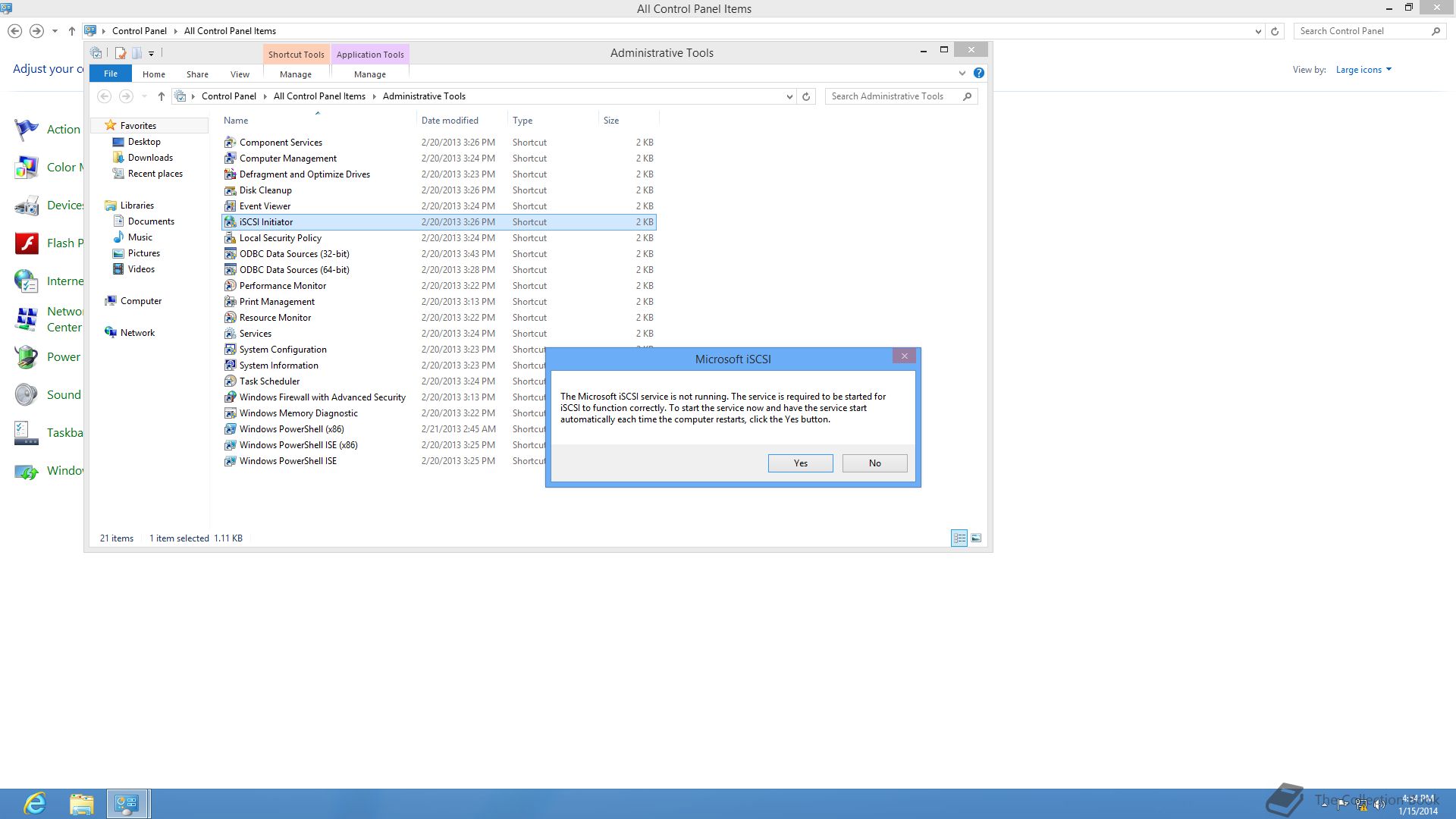Screen dimensions: 1456x819
Task: Click the Disk Cleanup shortcut icon
Action: click(230, 190)
